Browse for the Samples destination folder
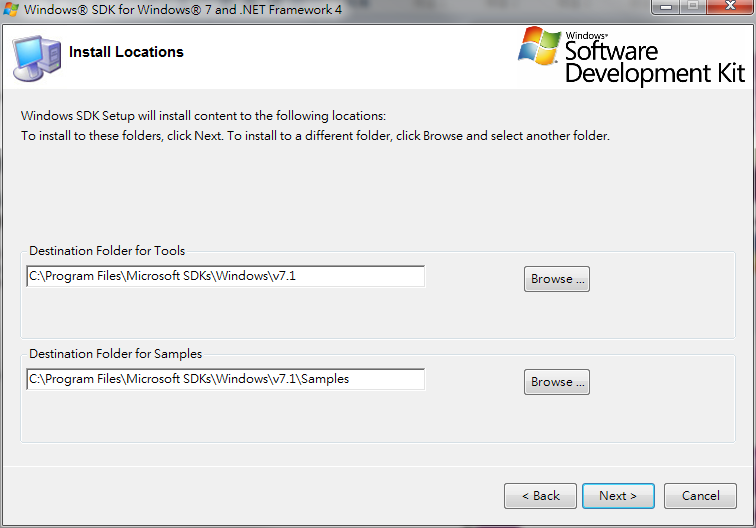The image size is (756, 528). point(557,382)
